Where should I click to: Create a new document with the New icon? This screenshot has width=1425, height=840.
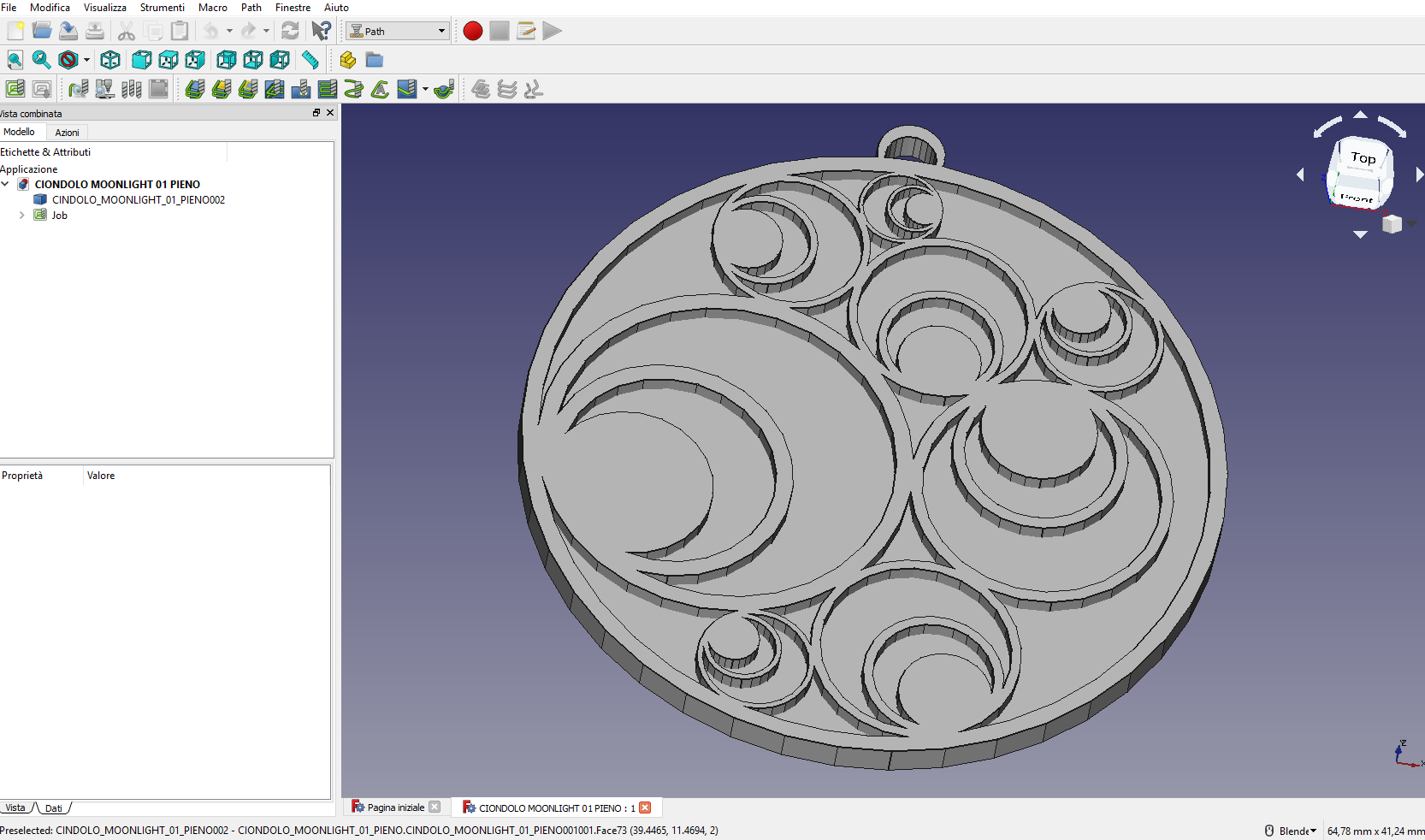[15, 31]
